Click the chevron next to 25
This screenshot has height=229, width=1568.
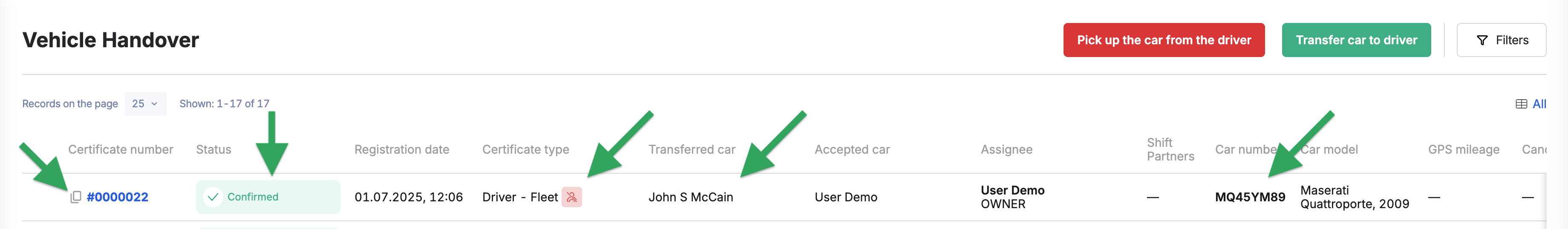pyautogui.click(x=154, y=104)
